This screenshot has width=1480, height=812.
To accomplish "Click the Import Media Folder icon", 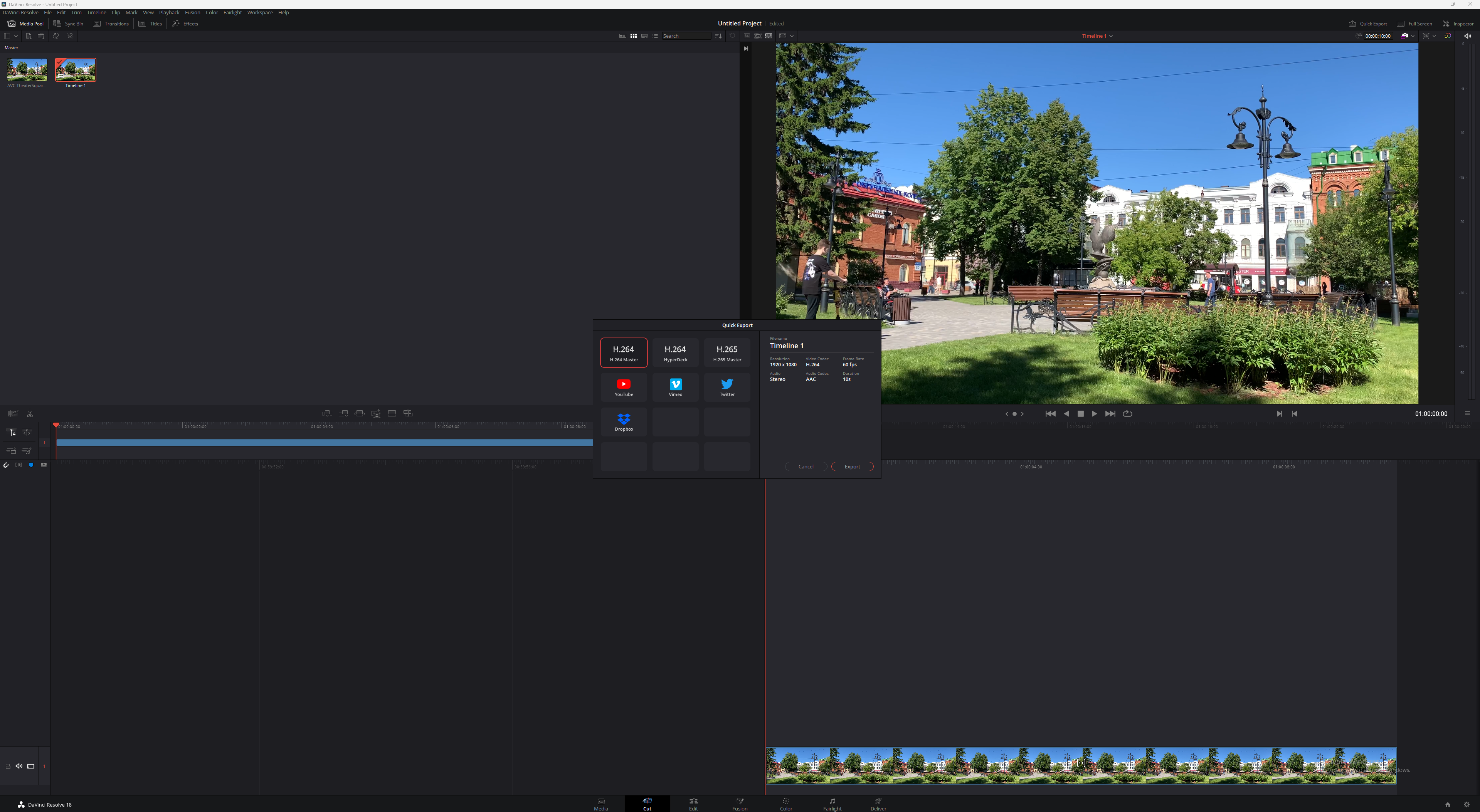I will [41, 35].
